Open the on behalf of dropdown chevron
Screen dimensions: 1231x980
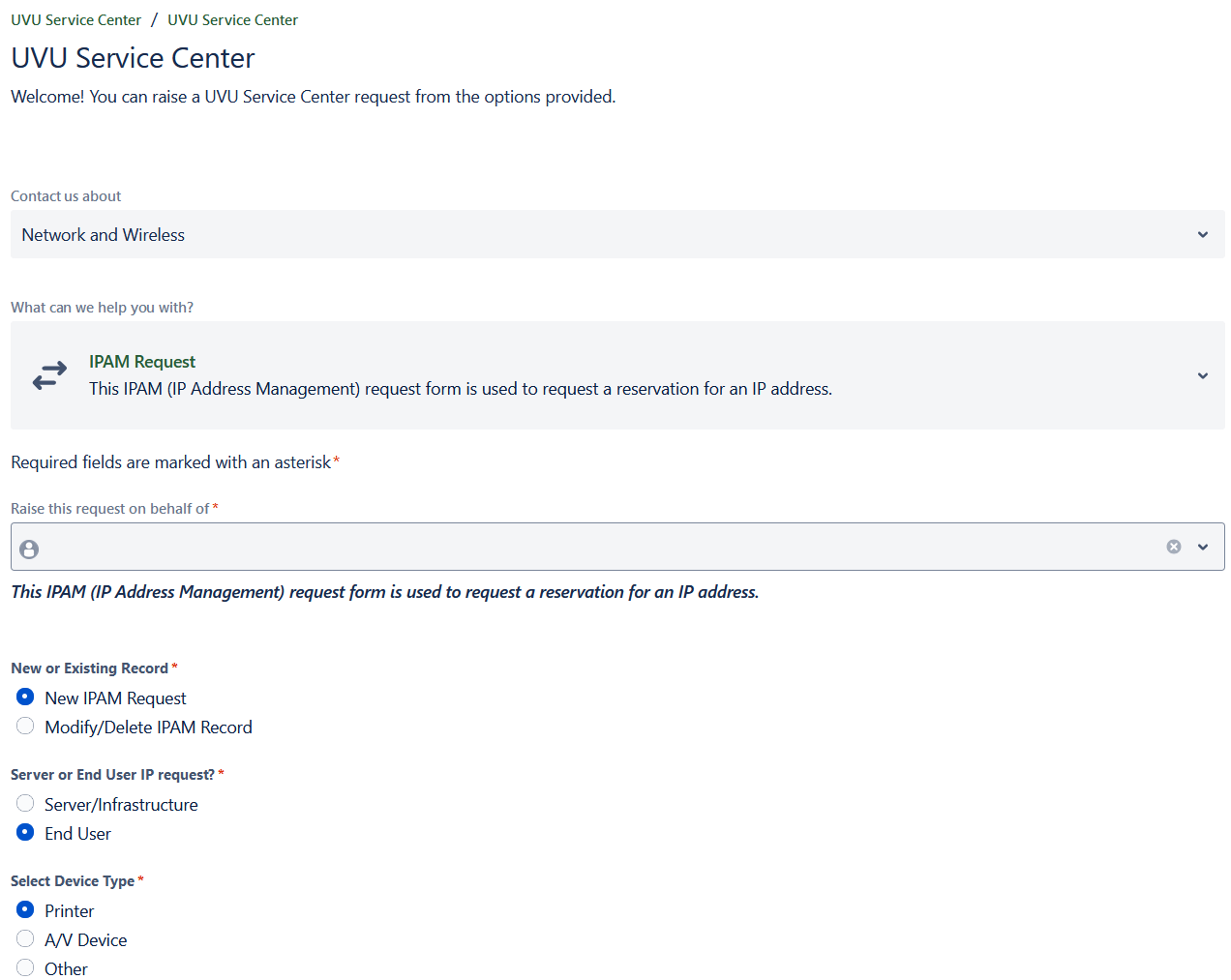(x=1202, y=547)
